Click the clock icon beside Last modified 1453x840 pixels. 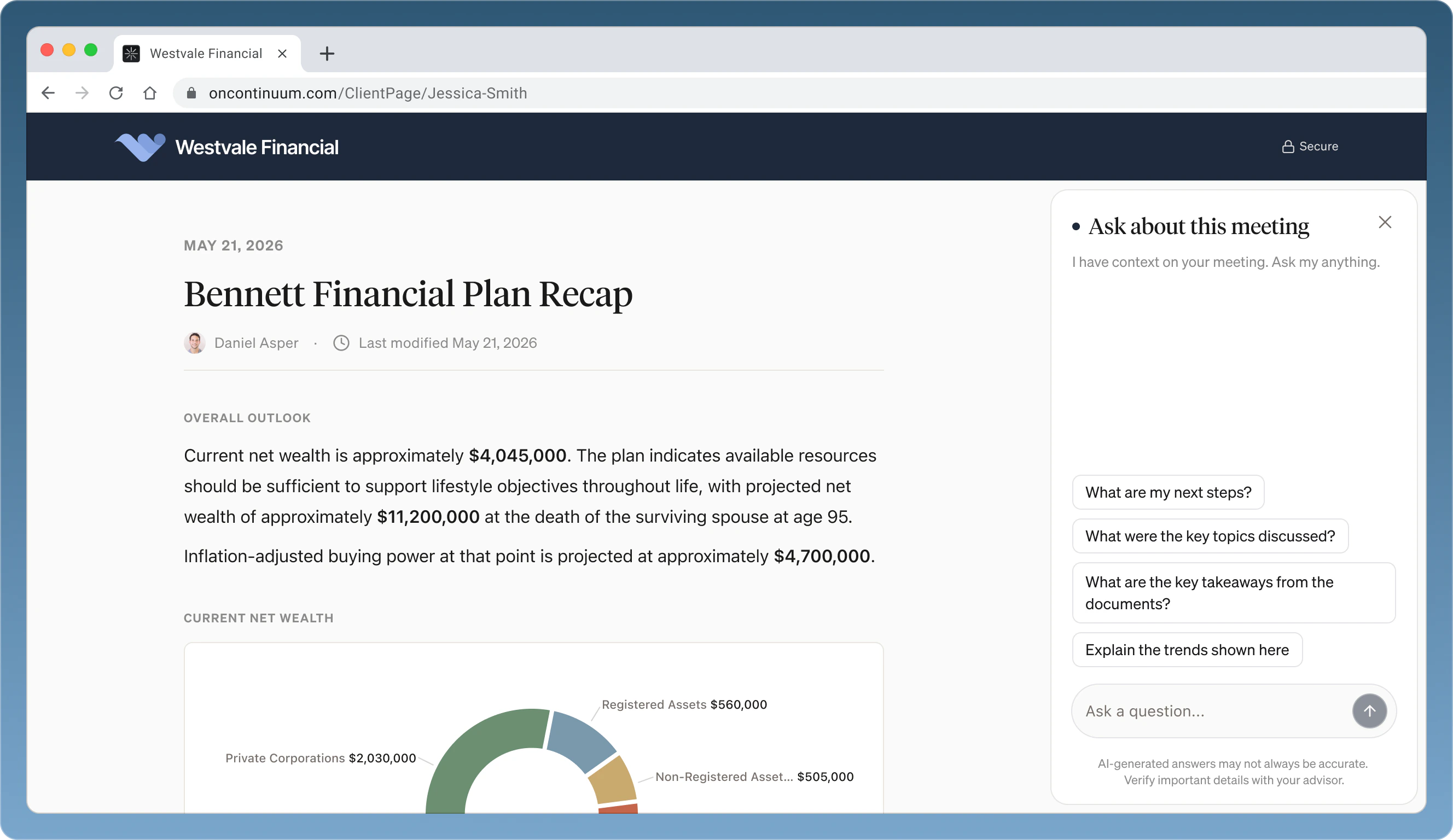click(341, 343)
